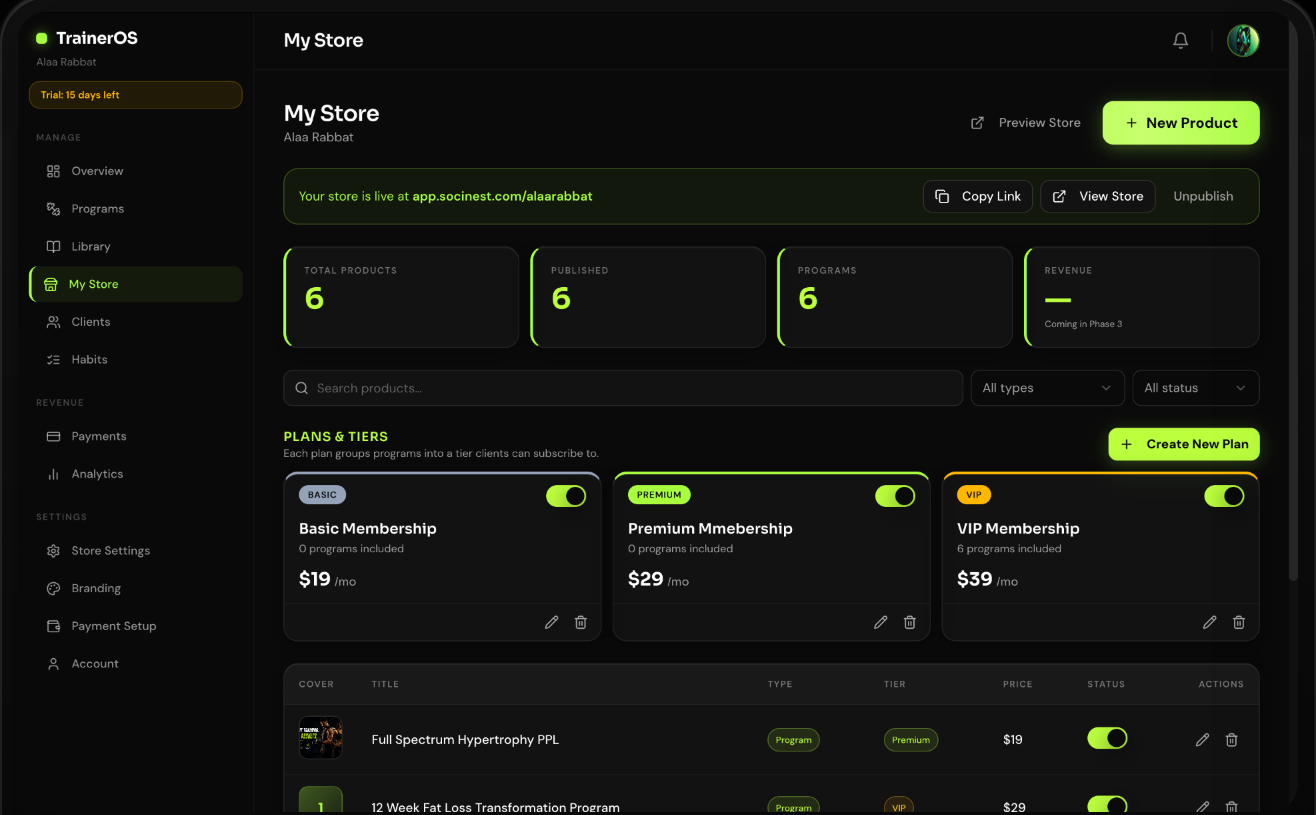
Task: Click the Analytics bar chart icon
Action: [53, 474]
